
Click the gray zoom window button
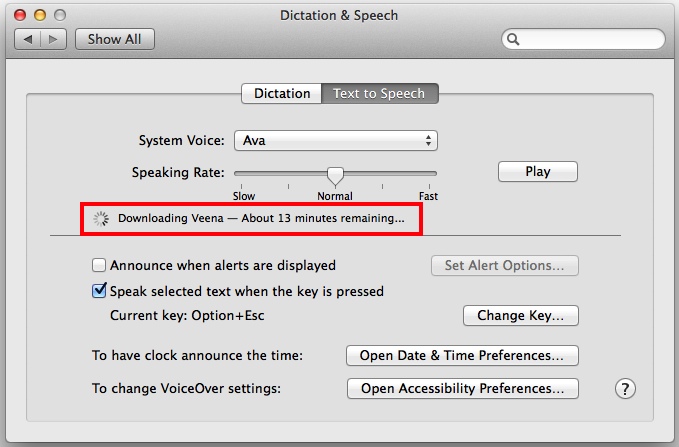[x=60, y=15]
